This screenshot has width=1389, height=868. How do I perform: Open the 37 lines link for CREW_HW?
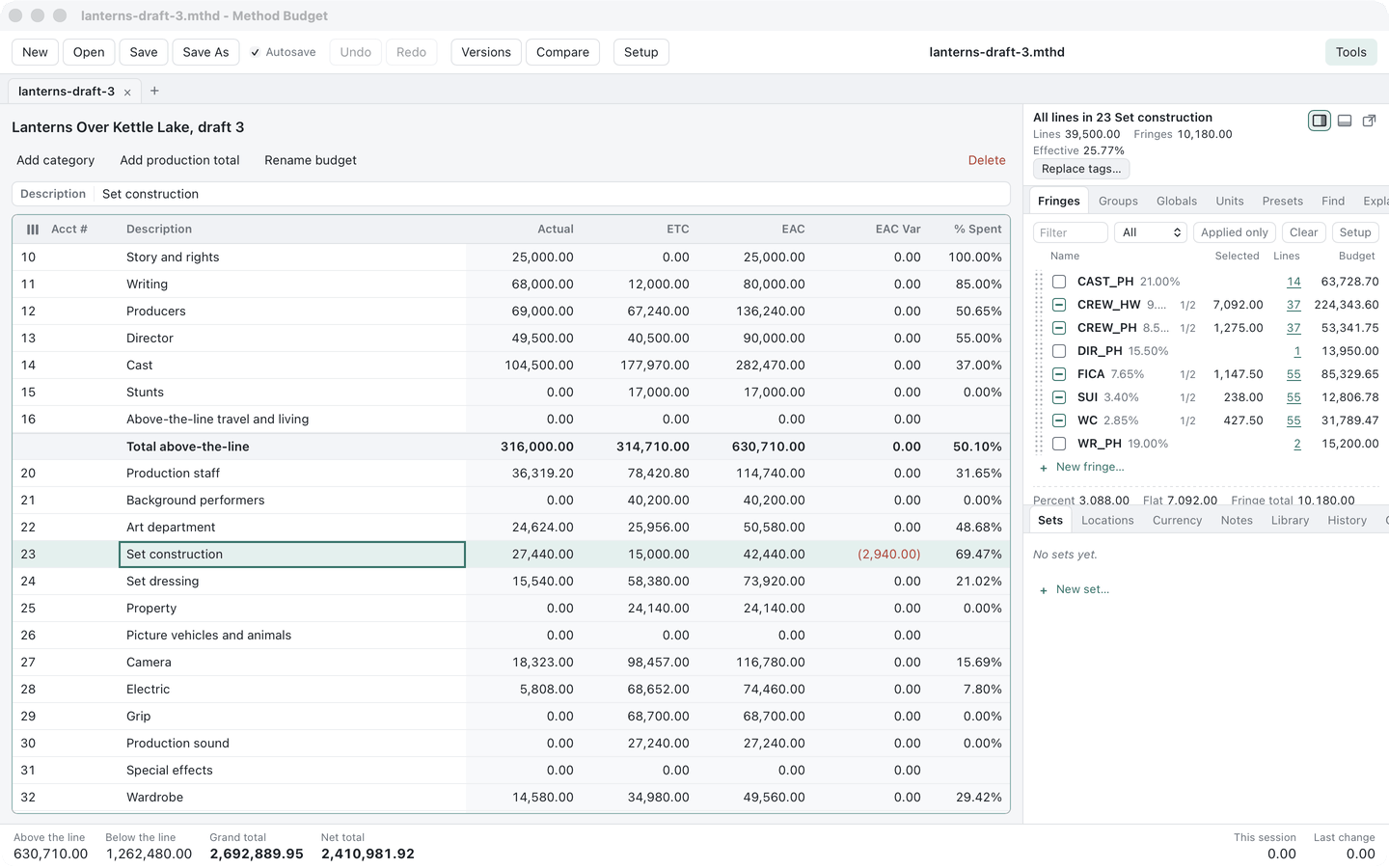[x=1294, y=305]
